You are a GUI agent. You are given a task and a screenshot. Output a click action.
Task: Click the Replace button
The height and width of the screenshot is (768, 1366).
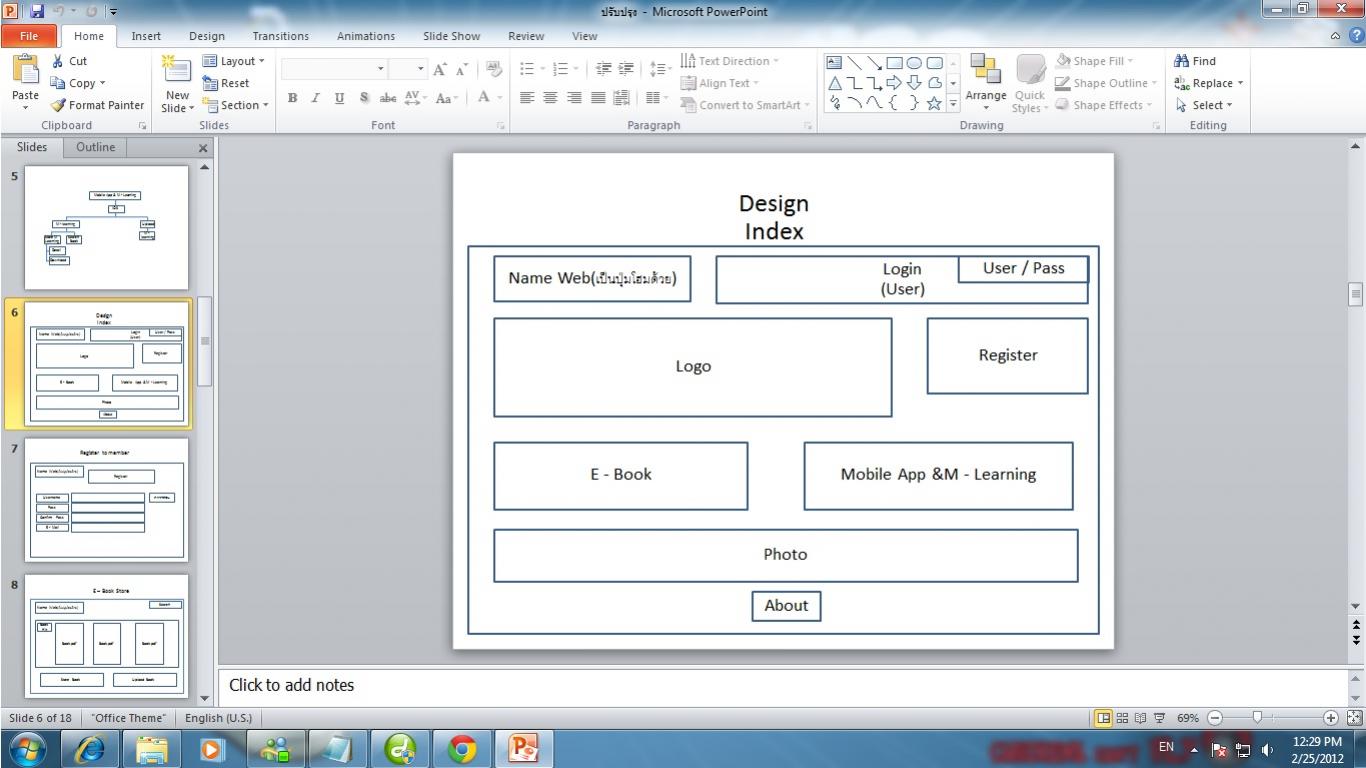point(1209,83)
